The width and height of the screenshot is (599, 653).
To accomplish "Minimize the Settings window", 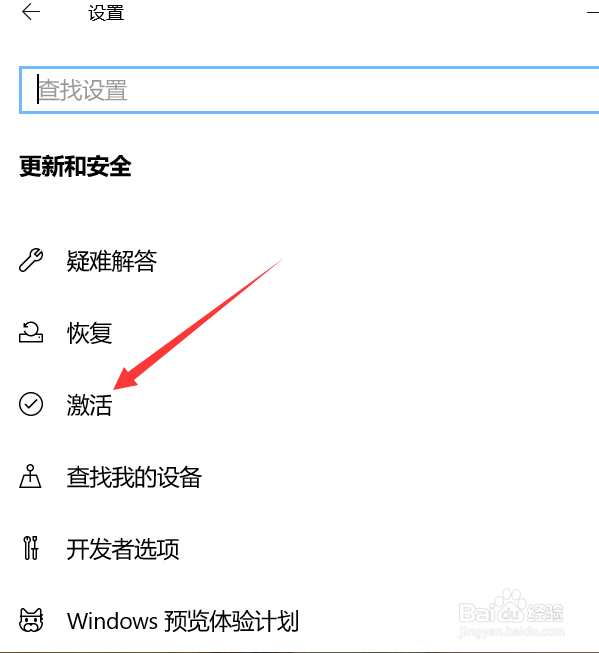I will click(x=593, y=12).
